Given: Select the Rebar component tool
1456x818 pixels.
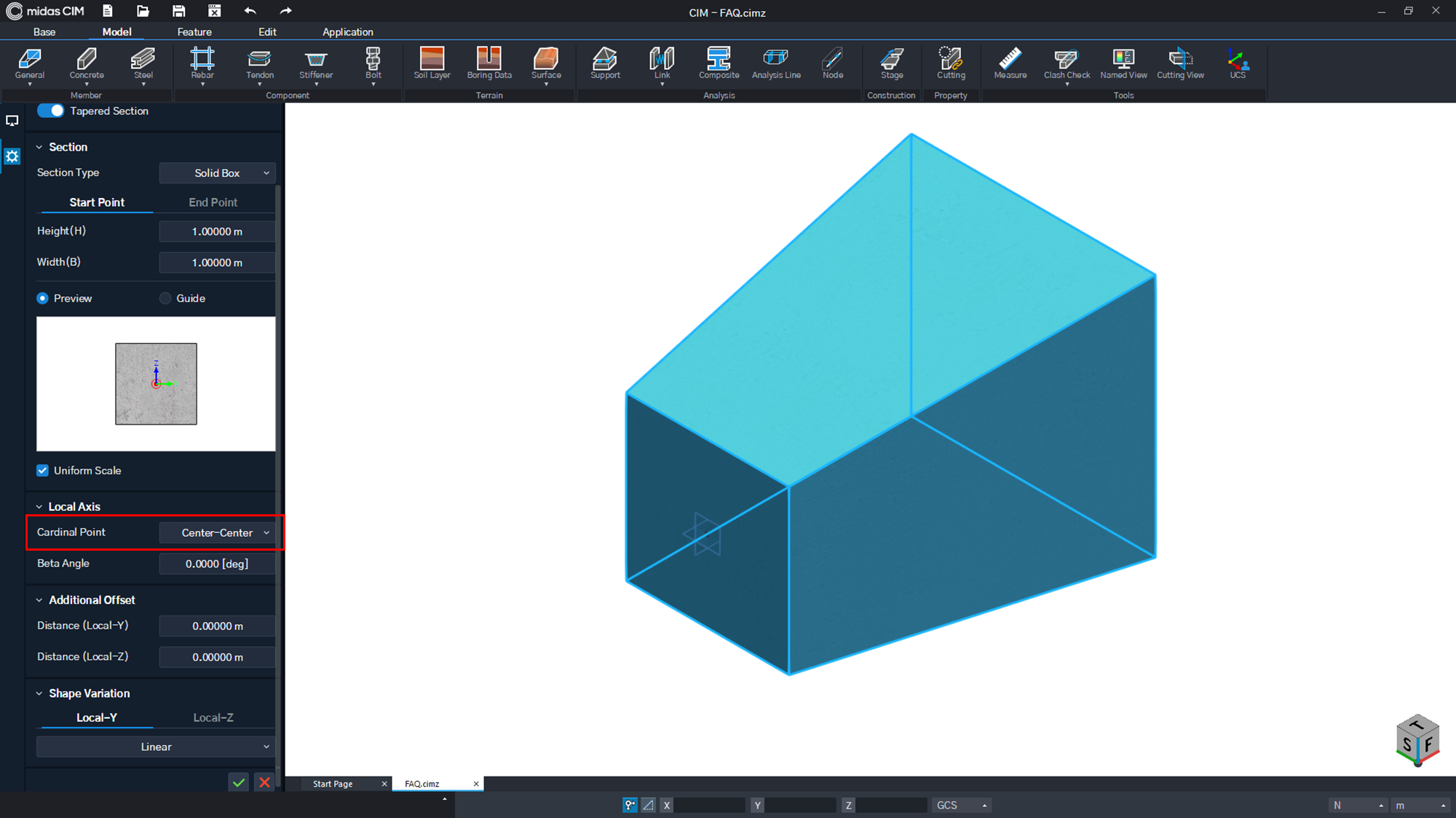Looking at the screenshot, I should [202, 63].
